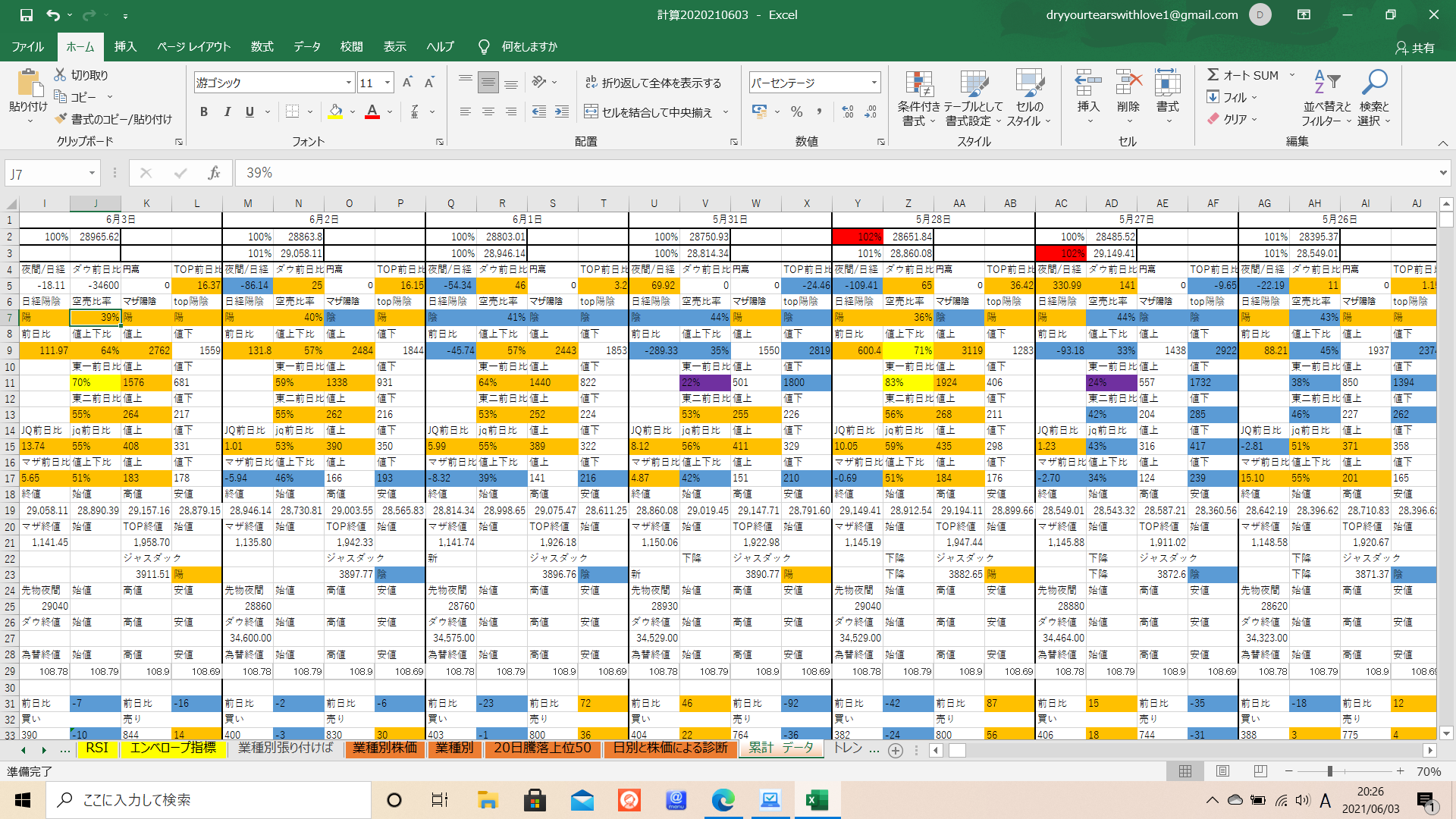The image size is (1456, 819).
Task: Click the Share button
Action: (1415, 48)
